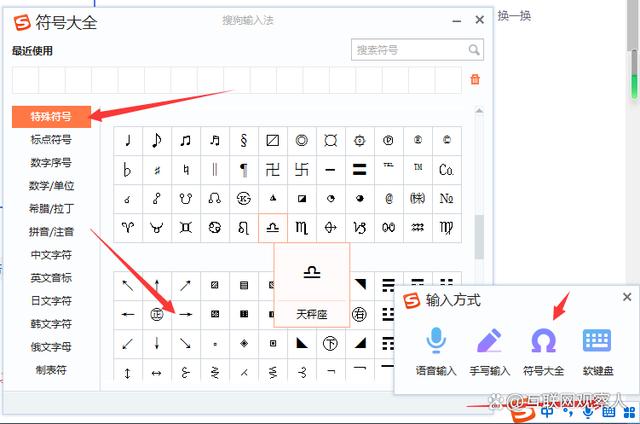640x424 pixels.
Task: Insert the Scorpio zodiac symbol ♏
Action: pos(302,228)
